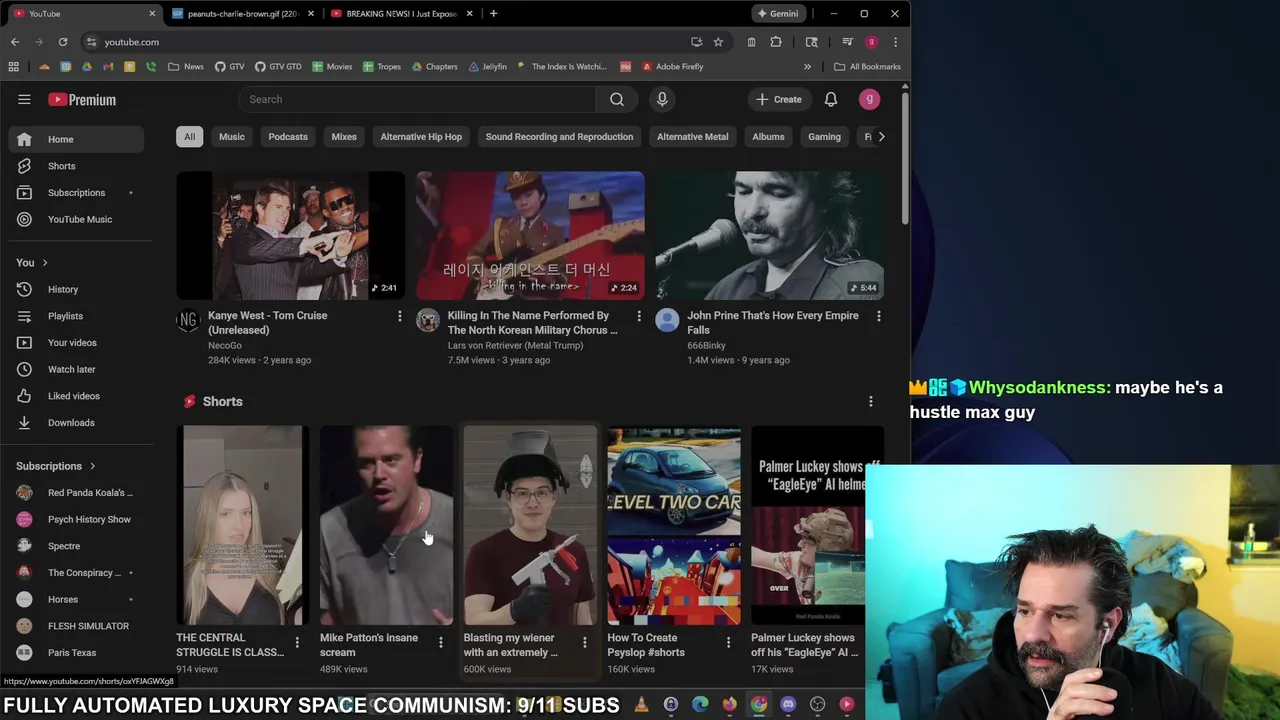Screen dimensions: 1280x720
Task: Open options for Blasting my wiener short
Action: tap(585, 642)
